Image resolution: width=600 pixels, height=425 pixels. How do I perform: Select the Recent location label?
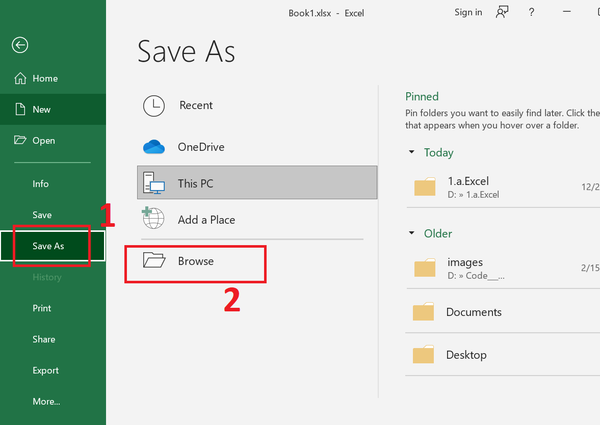coord(196,105)
